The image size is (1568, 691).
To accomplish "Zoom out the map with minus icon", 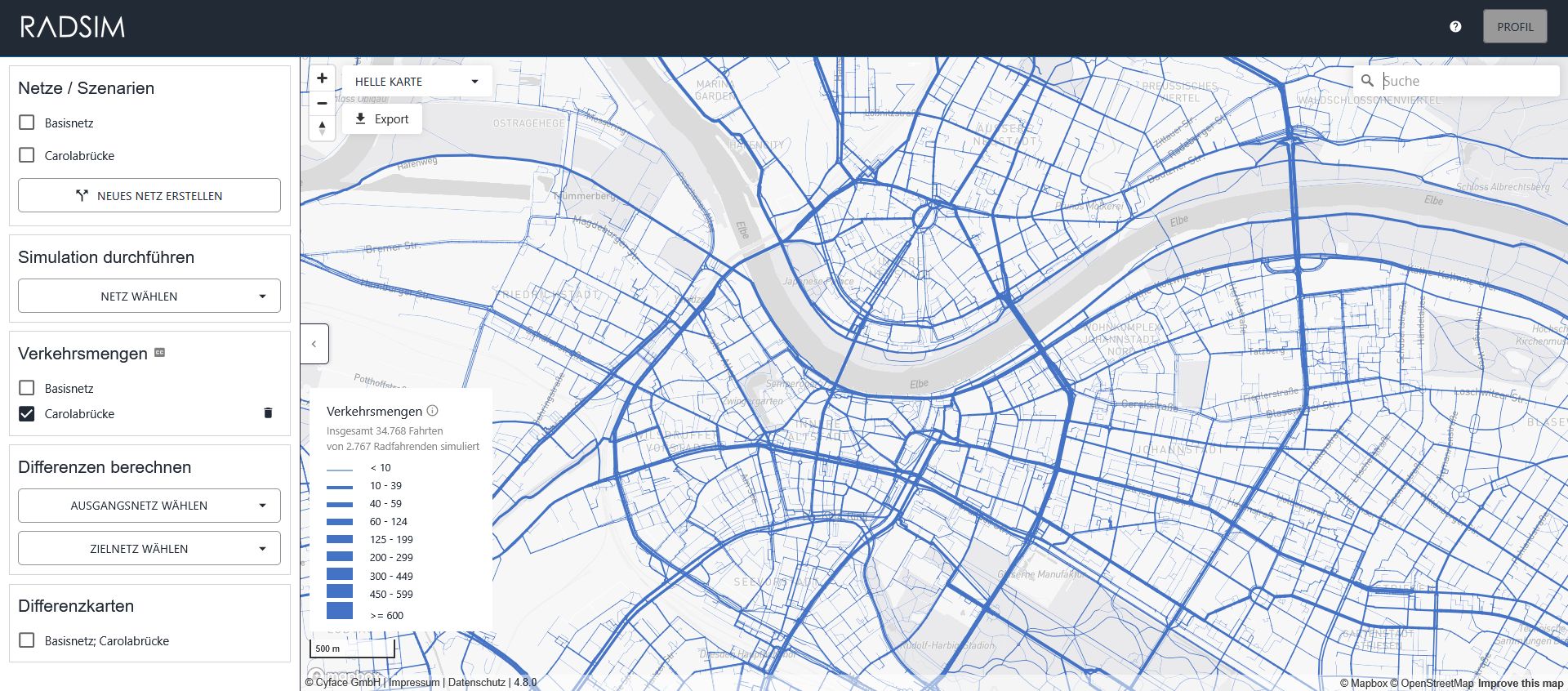I will point(322,103).
